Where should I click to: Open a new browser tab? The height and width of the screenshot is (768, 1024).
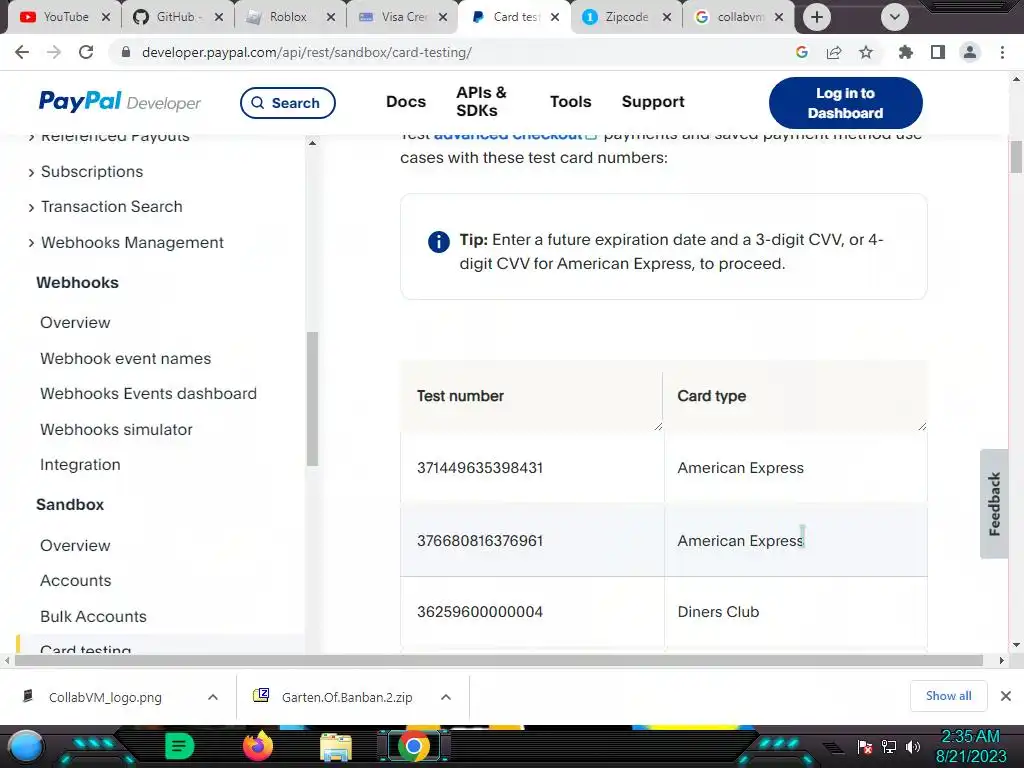(x=816, y=17)
